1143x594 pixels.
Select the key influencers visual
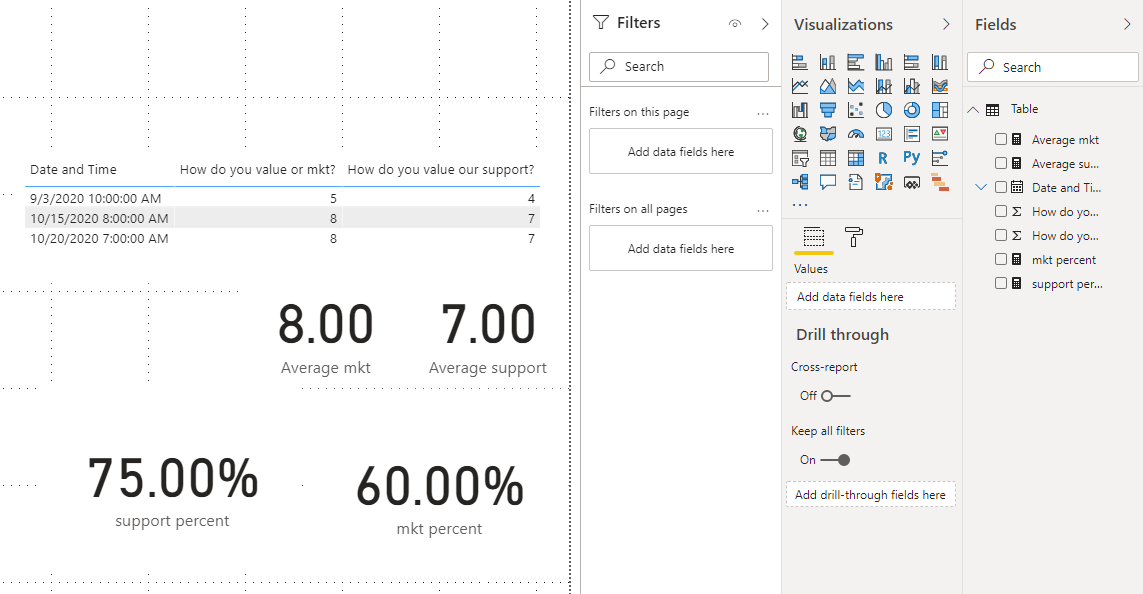tap(940, 158)
